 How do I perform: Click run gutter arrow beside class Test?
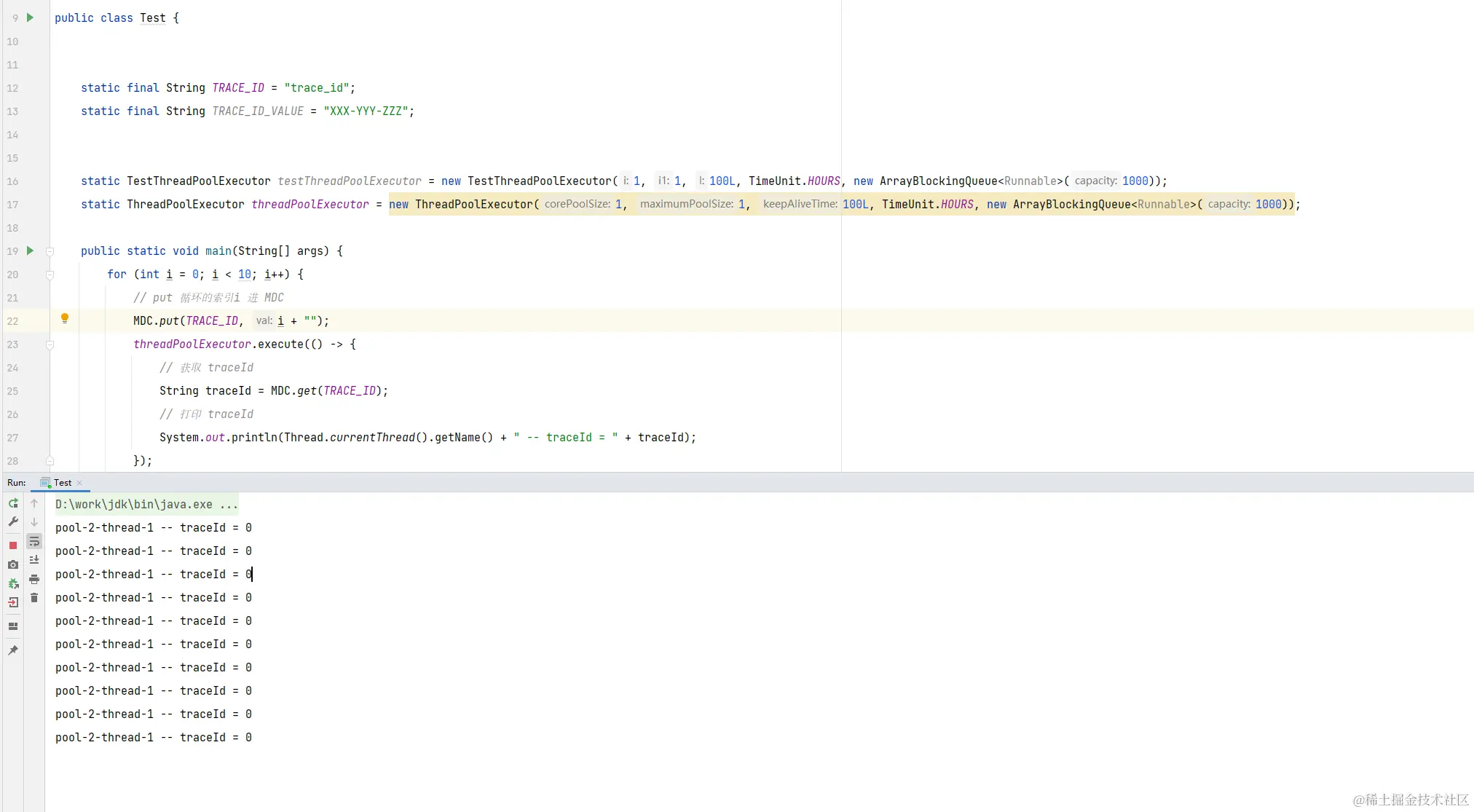tap(30, 17)
